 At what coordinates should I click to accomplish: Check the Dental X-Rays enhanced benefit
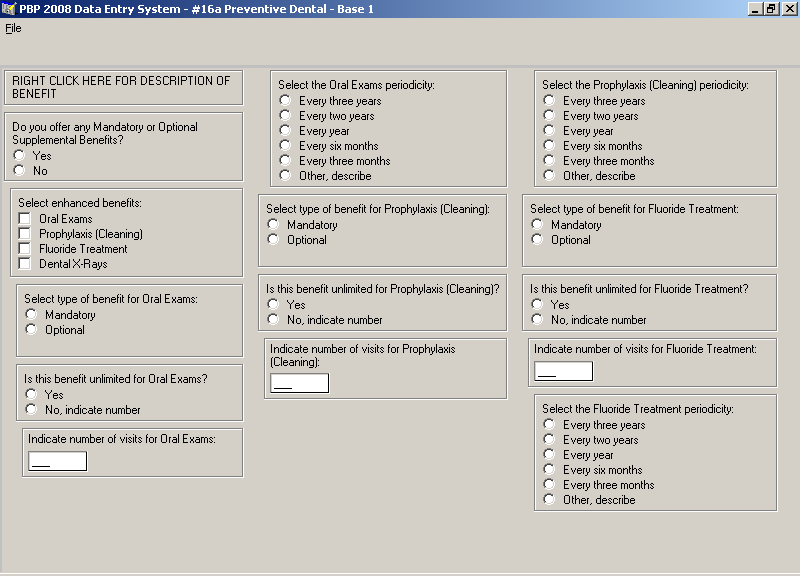24,264
